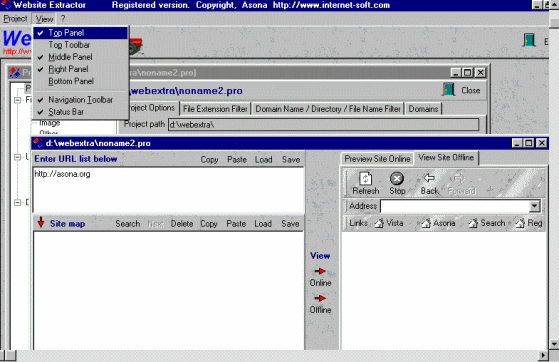The width and height of the screenshot is (559, 362).
Task: Open the Asona link home icon
Action: [426, 223]
